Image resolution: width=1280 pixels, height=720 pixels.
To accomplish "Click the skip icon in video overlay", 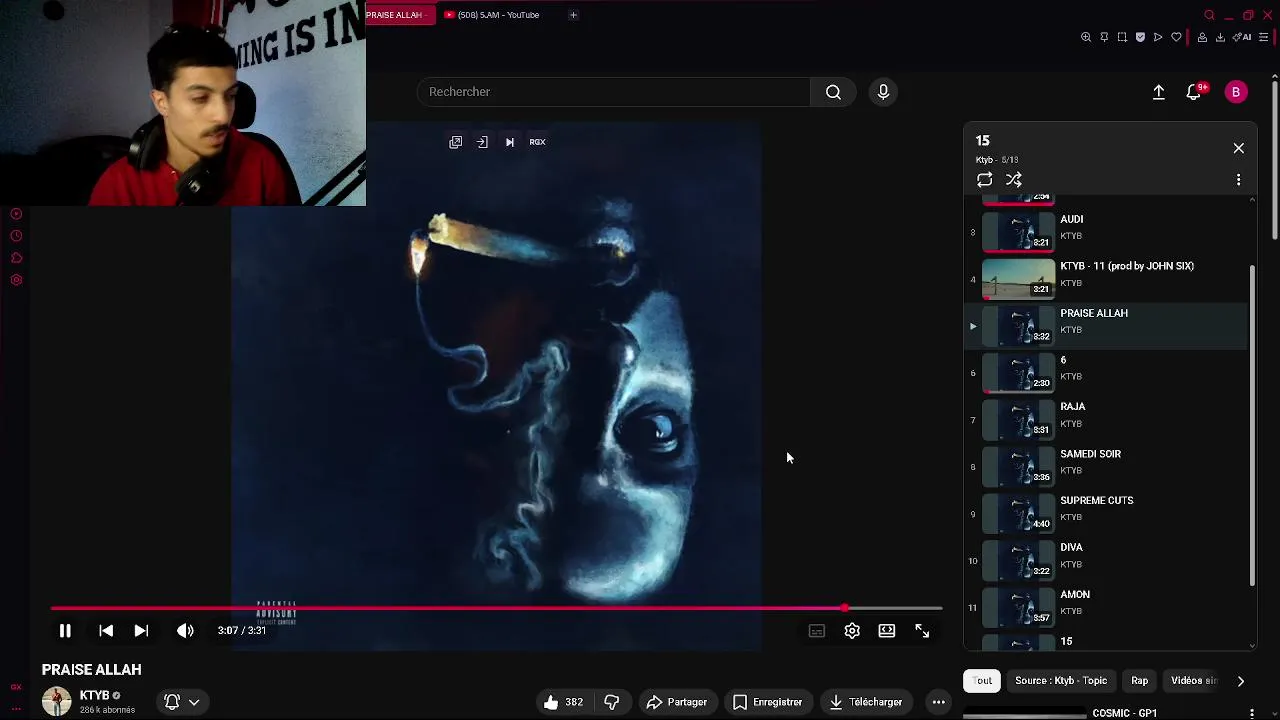I will coord(510,142).
